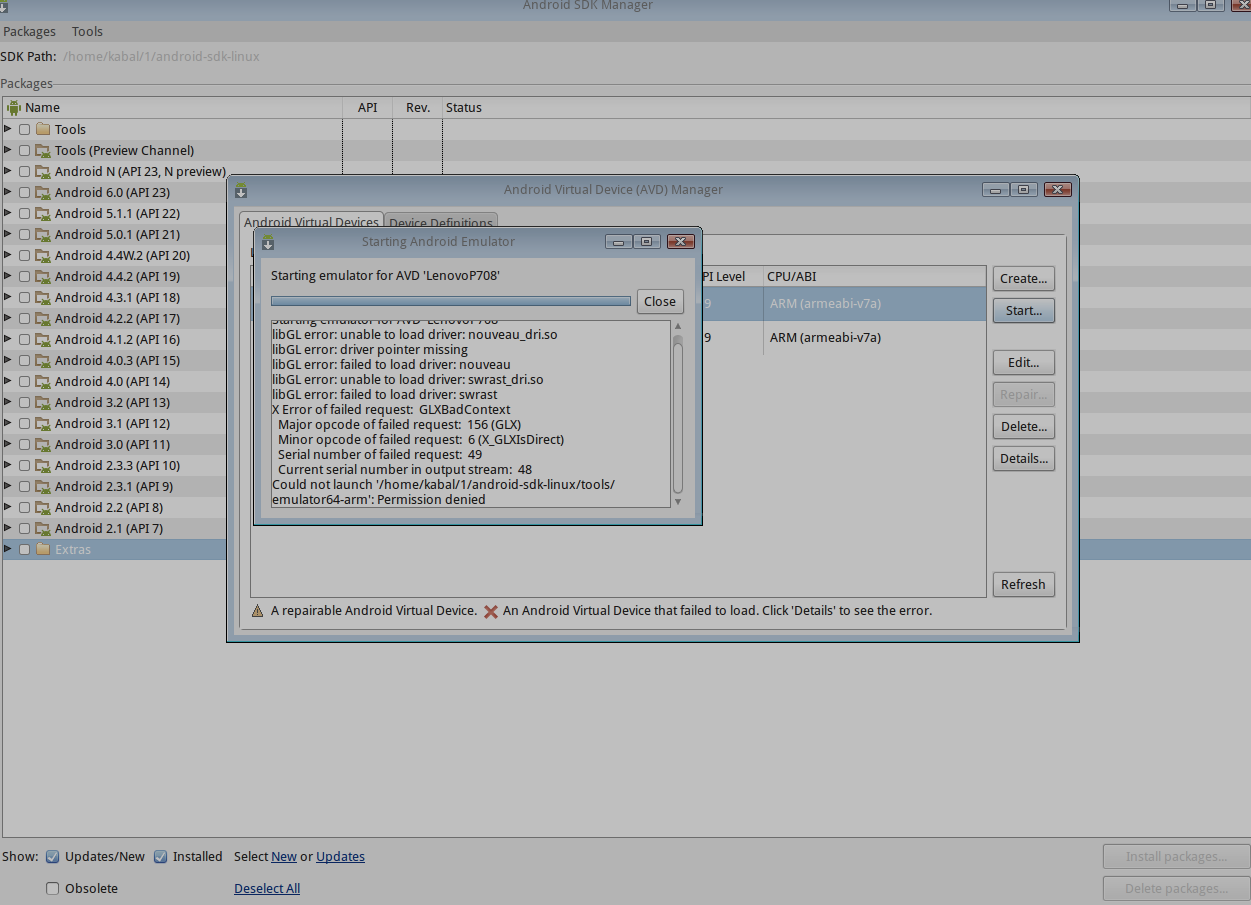Click the Tools folder icon
This screenshot has width=1251, height=905.
tap(43, 129)
